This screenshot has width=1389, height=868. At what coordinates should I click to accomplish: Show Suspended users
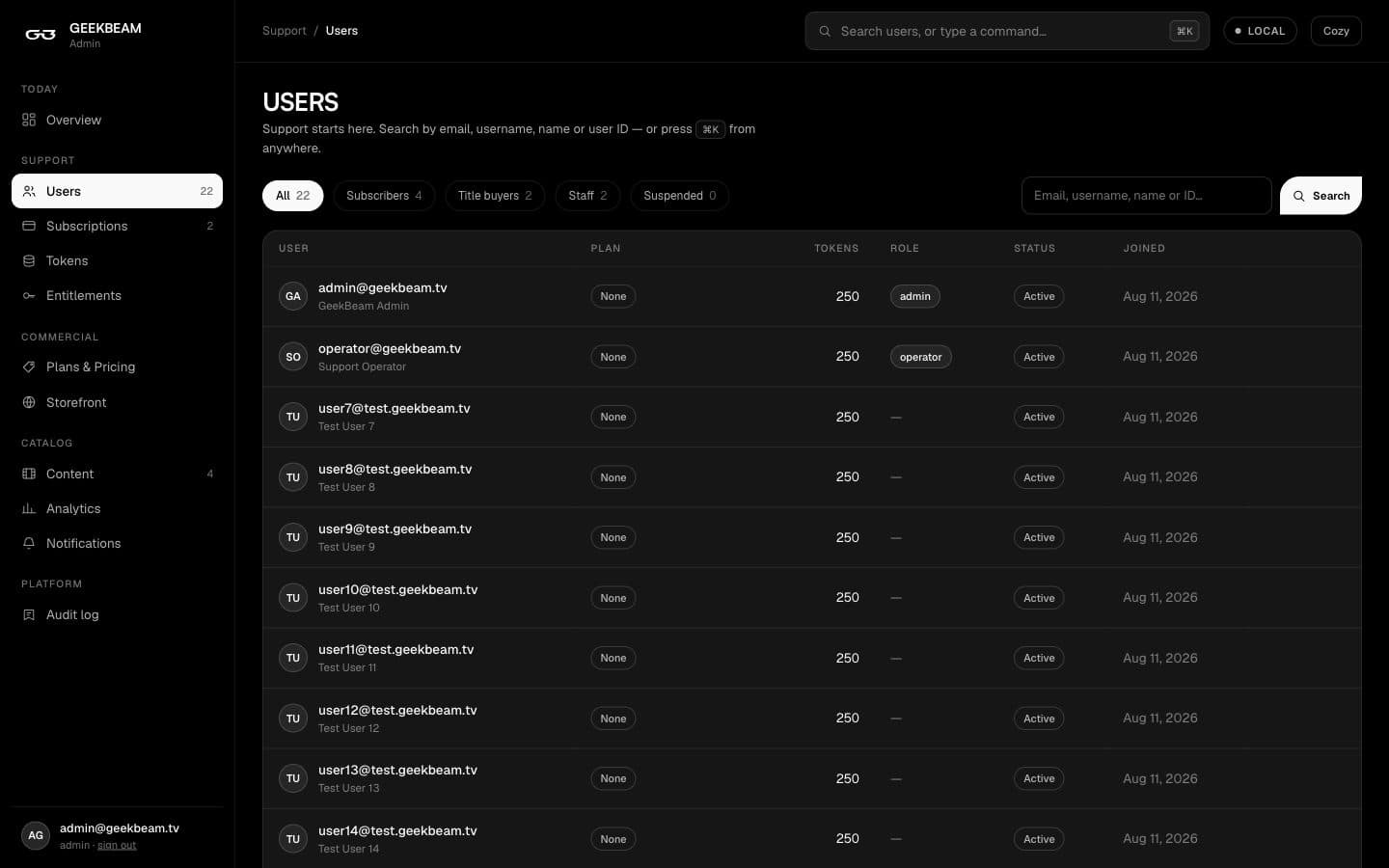point(680,196)
